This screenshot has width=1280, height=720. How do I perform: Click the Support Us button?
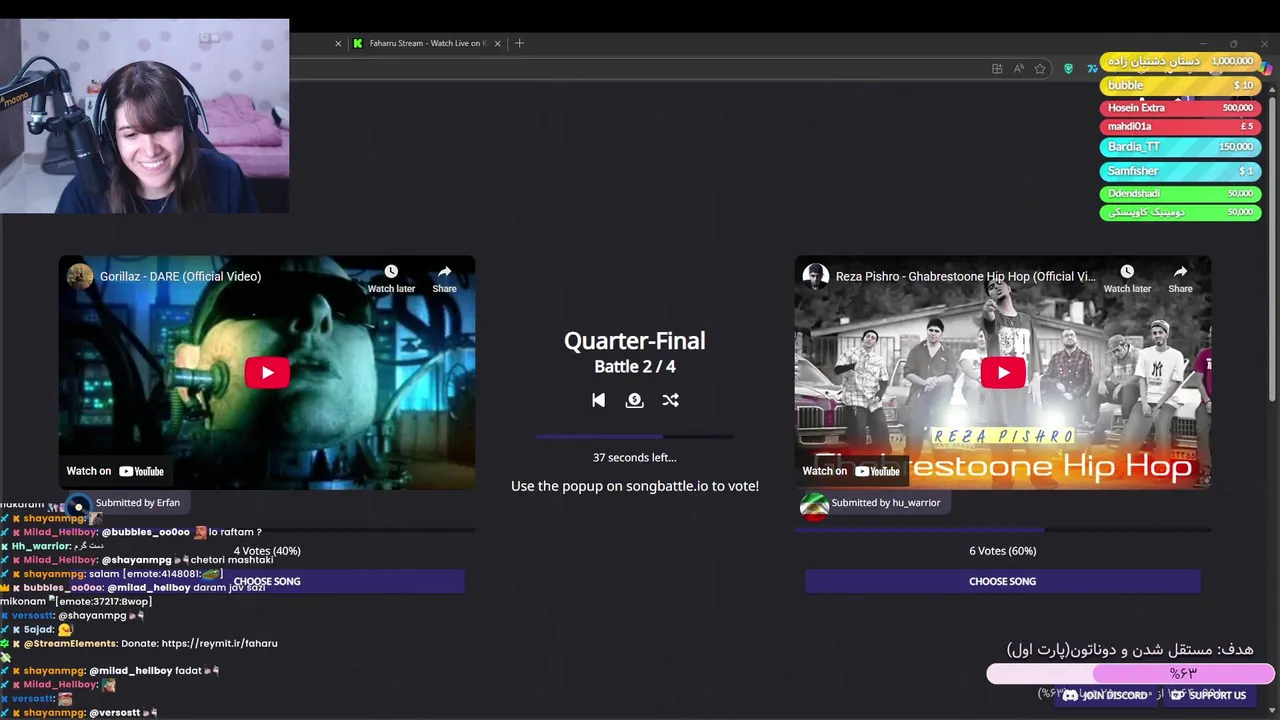tap(1209, 695)
